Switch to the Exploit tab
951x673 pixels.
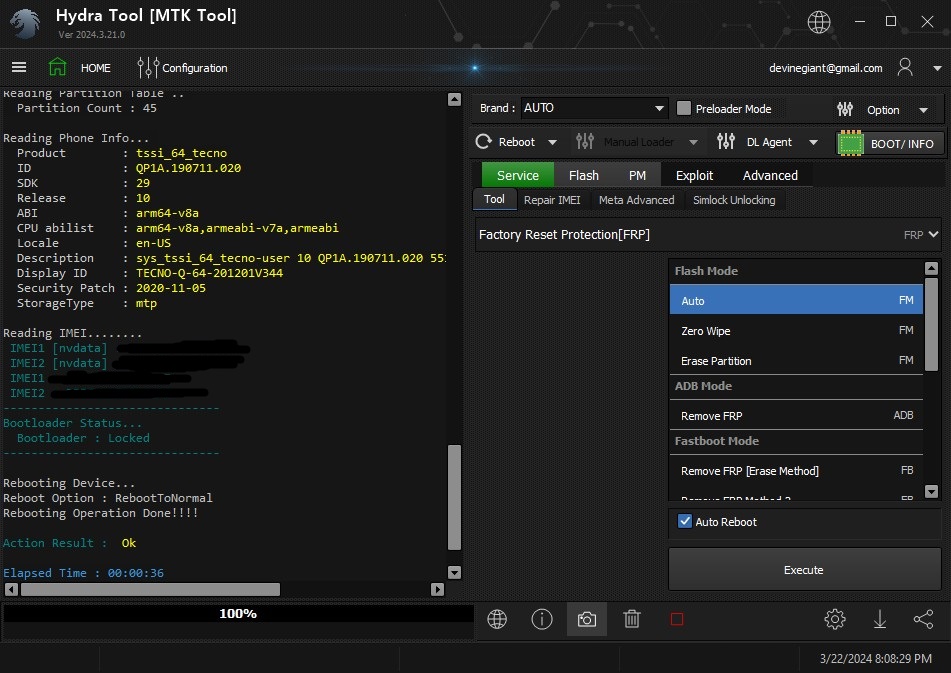pyautogui.click(x=694, y=175)
